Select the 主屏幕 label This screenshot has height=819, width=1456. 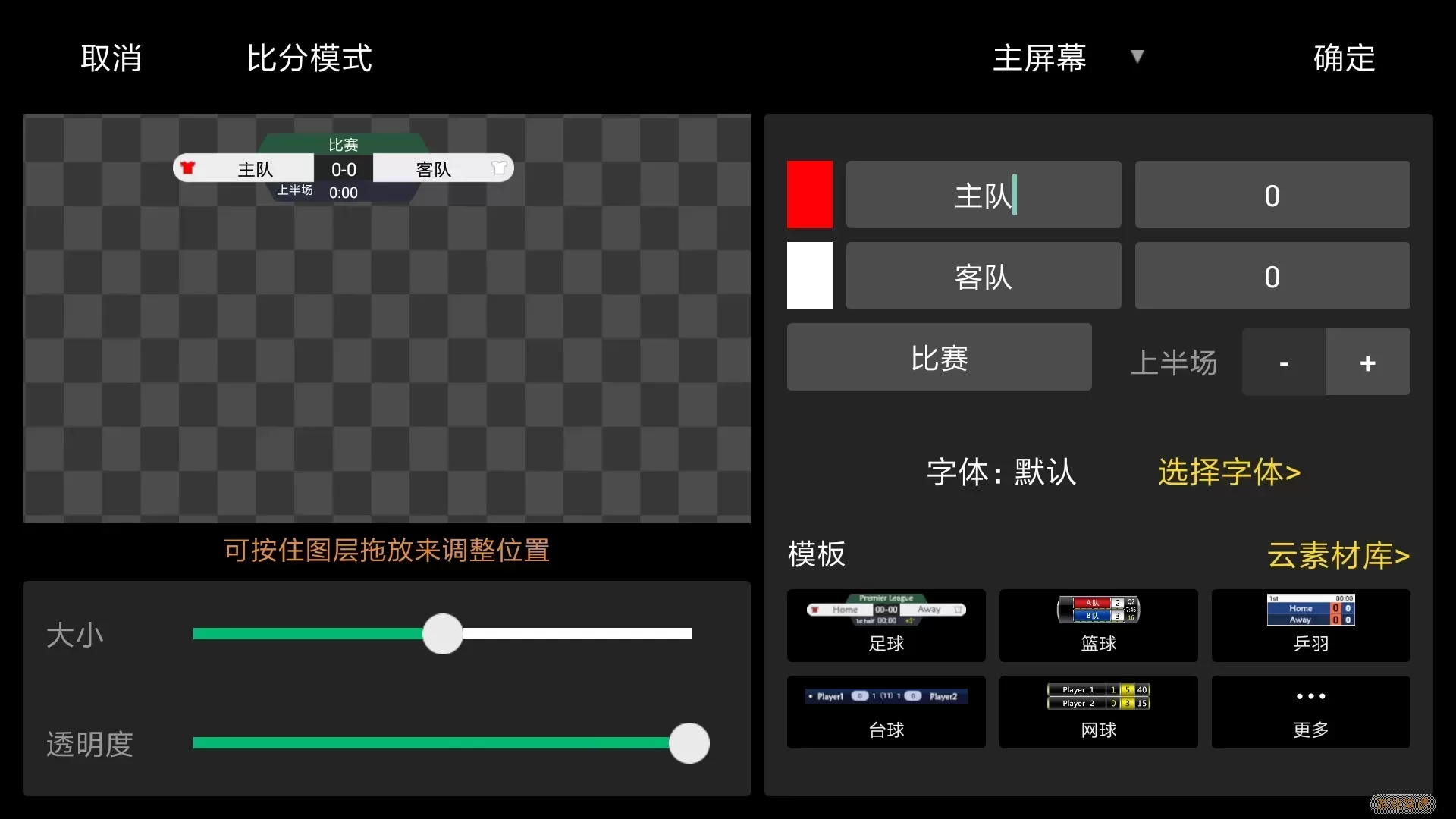(x=1040, y=58)
